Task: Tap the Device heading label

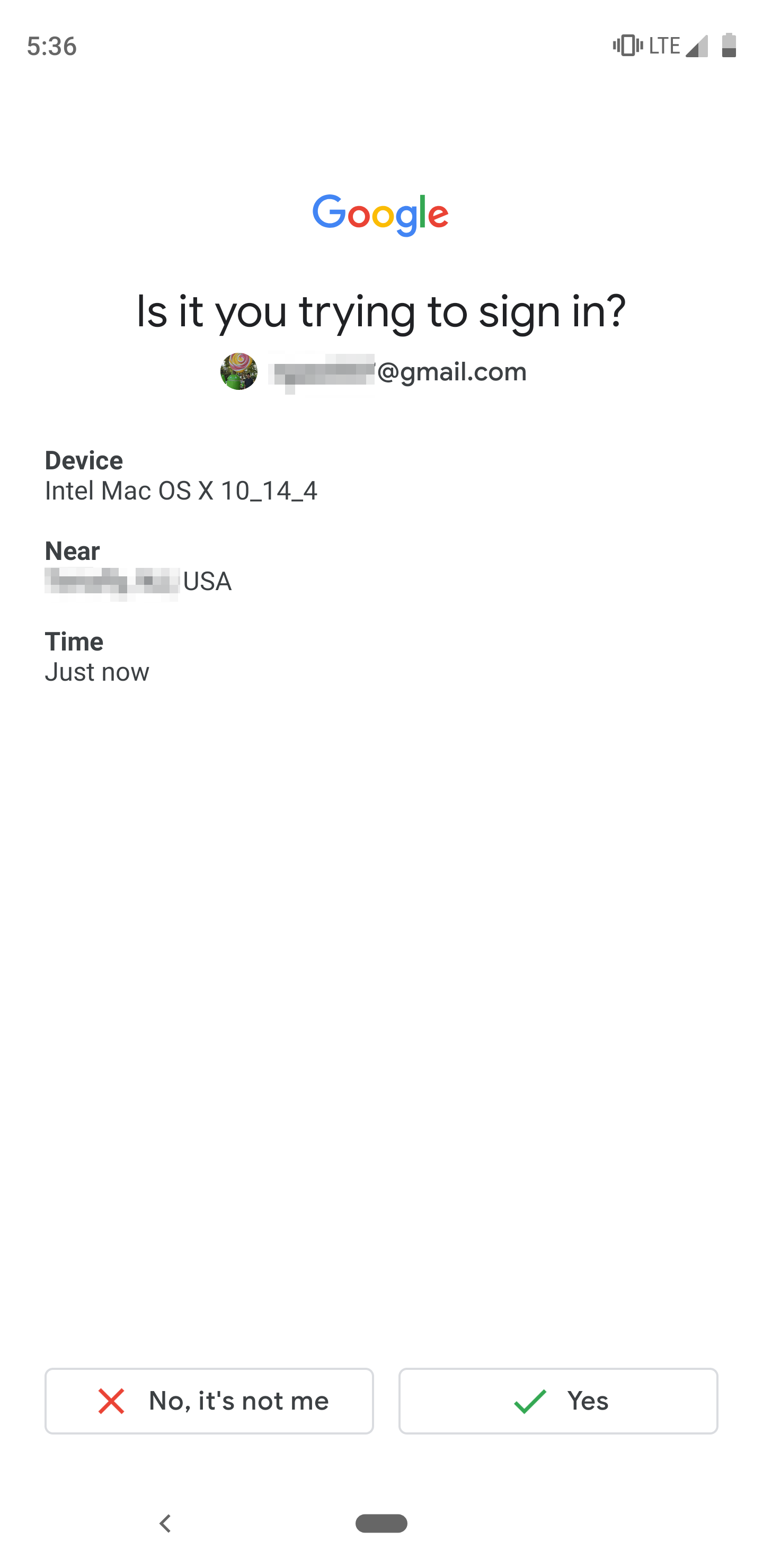Action: click(84, 460)
